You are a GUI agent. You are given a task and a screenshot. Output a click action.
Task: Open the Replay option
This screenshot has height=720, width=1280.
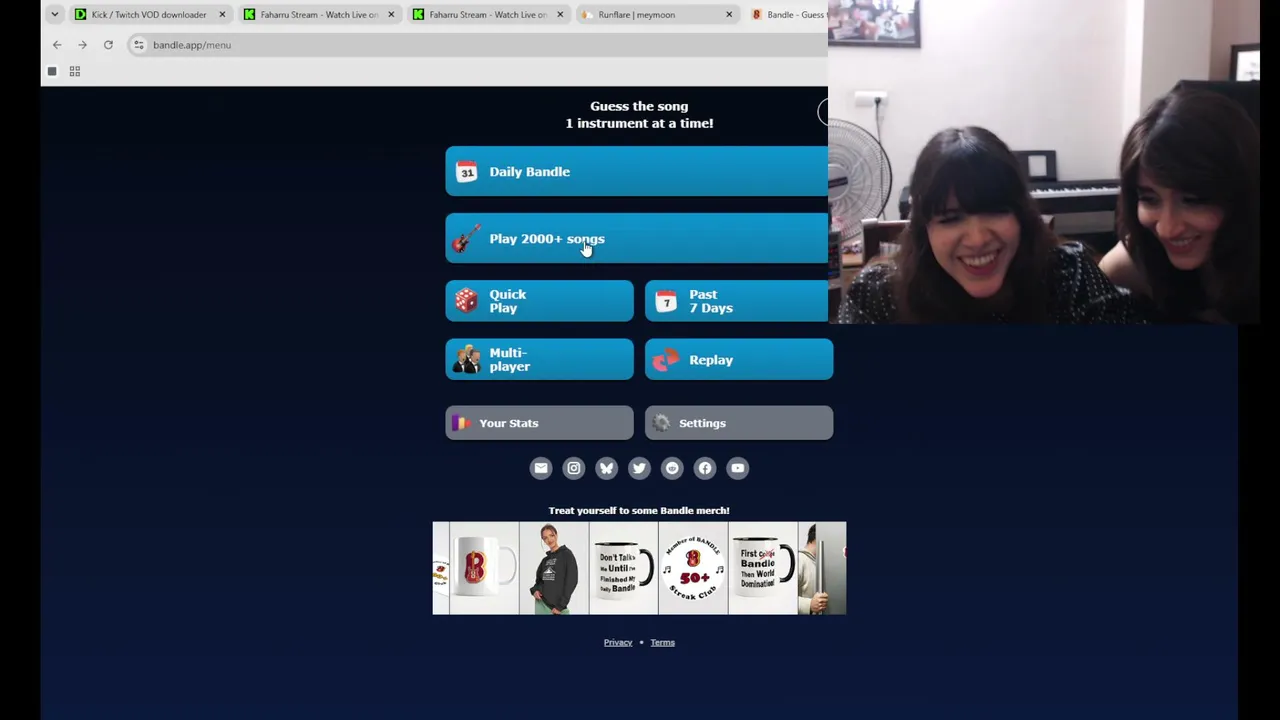(739, 360)
